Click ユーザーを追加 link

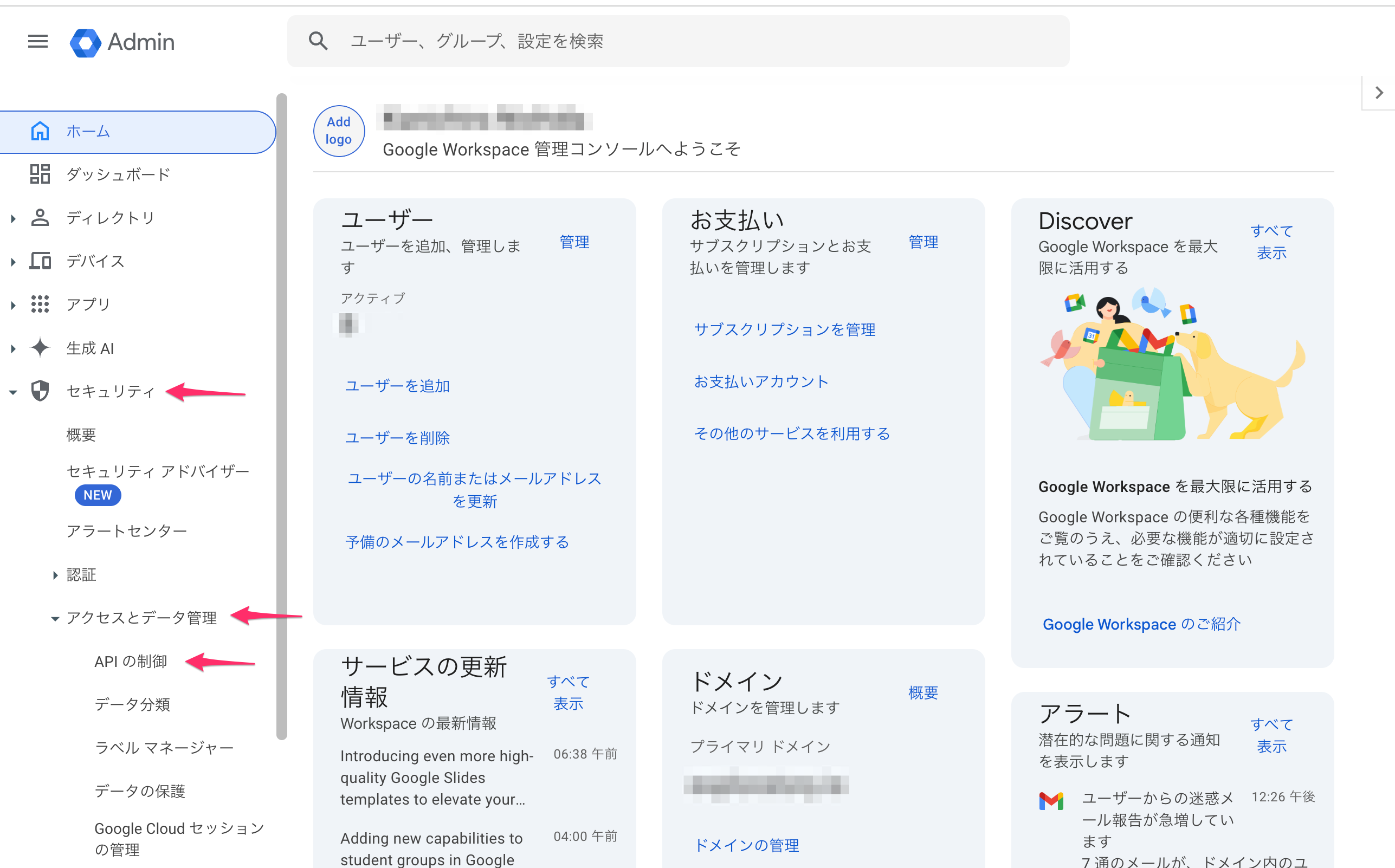397,386
